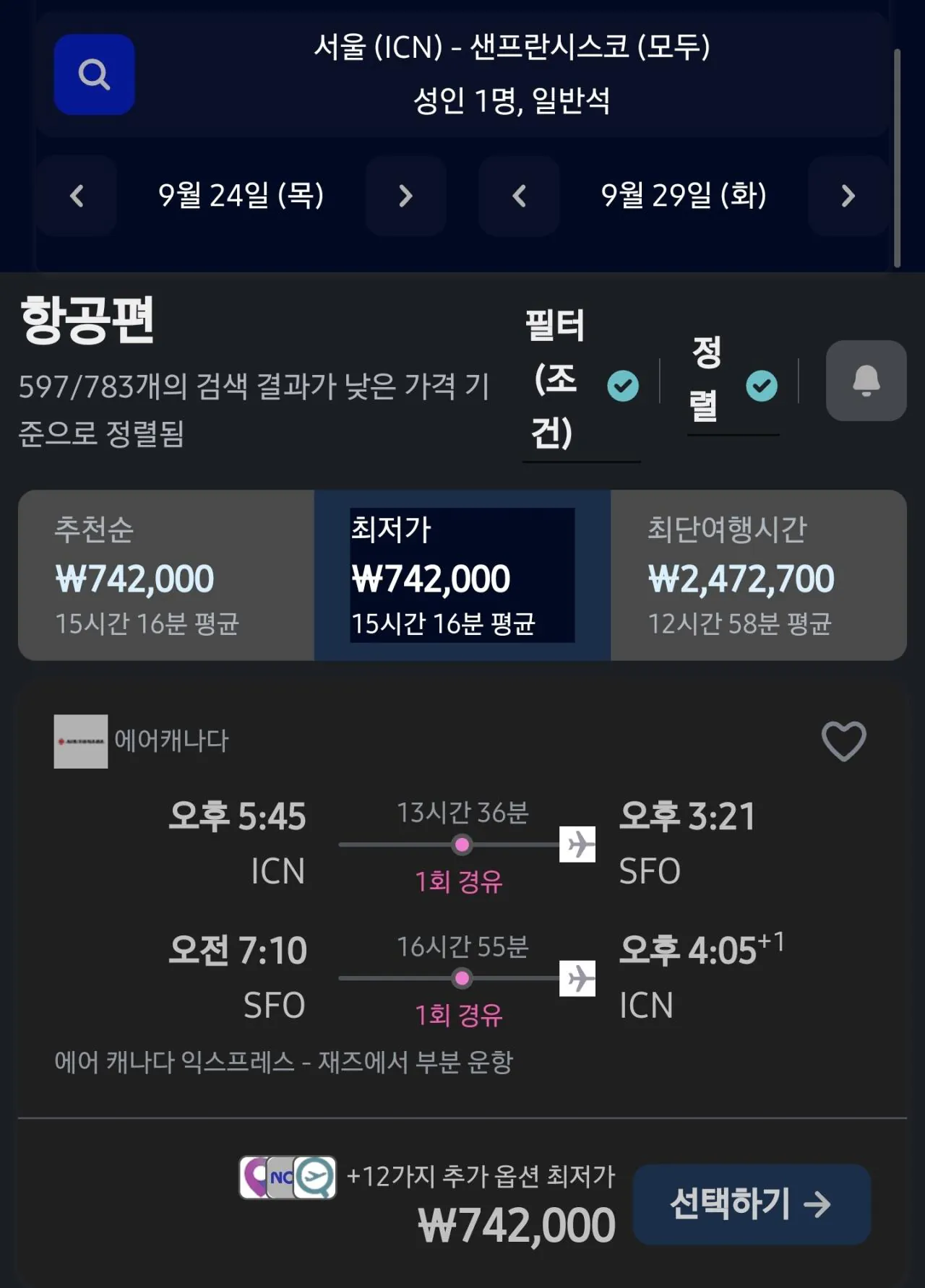This screenshot has width=925, height=1288.
Task: Favorite the Air Canada flight with the heart
Action: (843, 740)
